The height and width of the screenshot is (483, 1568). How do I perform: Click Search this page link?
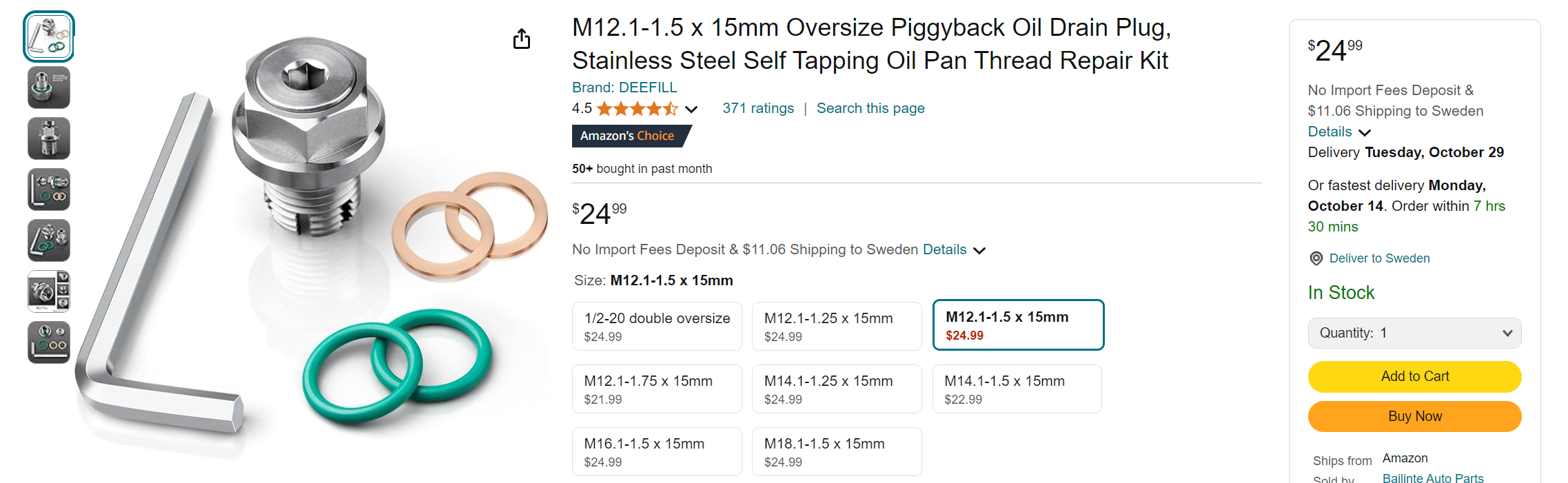870,108
